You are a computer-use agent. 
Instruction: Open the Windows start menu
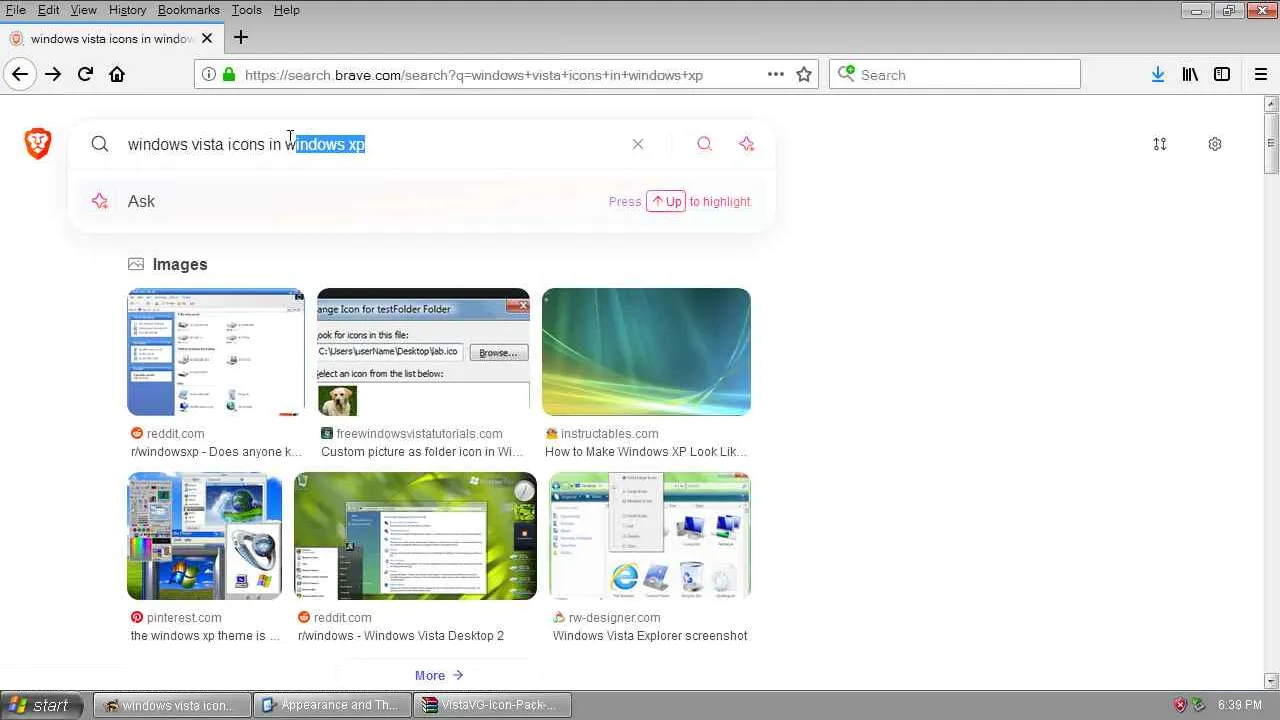[x=42, y=705]
